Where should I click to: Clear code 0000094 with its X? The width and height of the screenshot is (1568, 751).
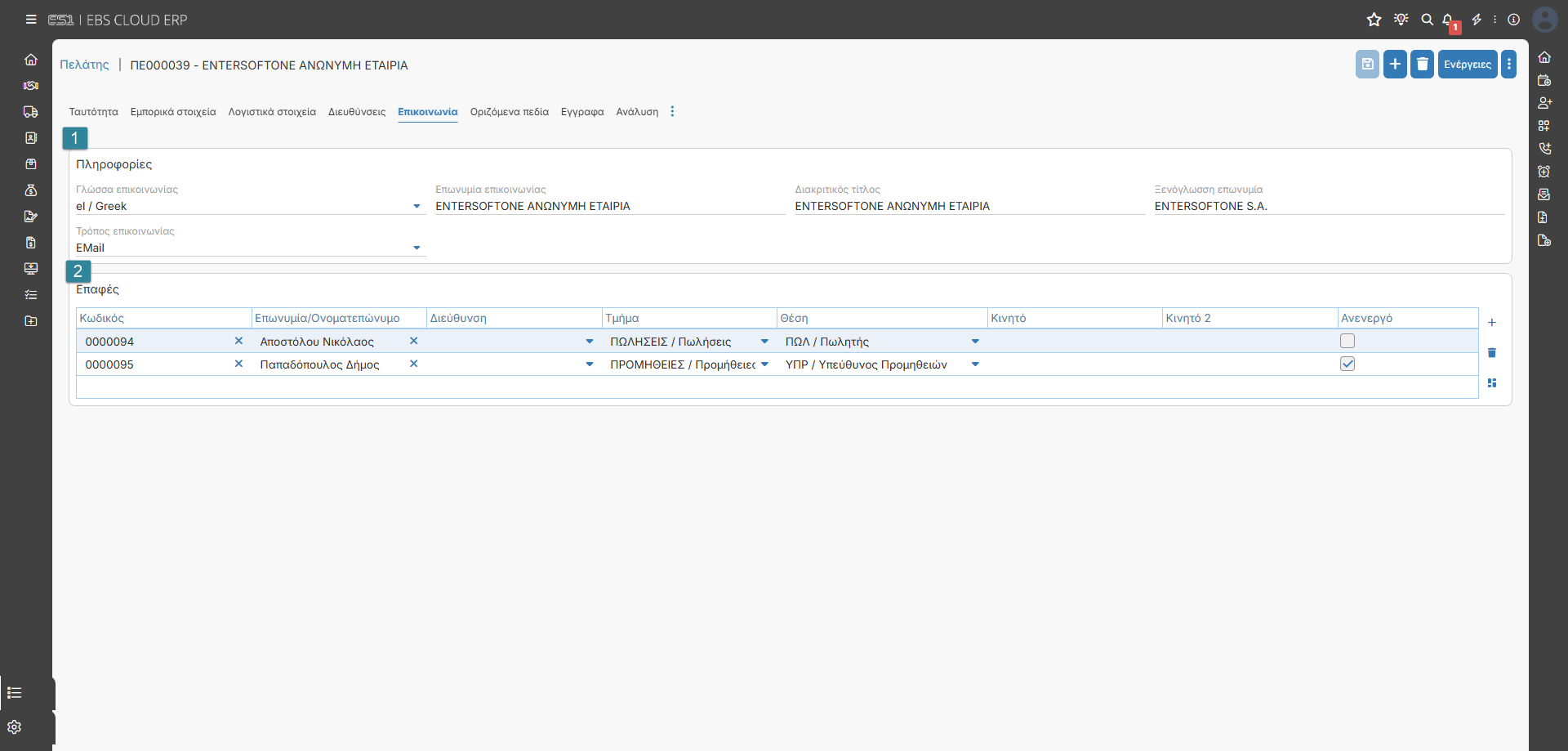tap(239, 342)
